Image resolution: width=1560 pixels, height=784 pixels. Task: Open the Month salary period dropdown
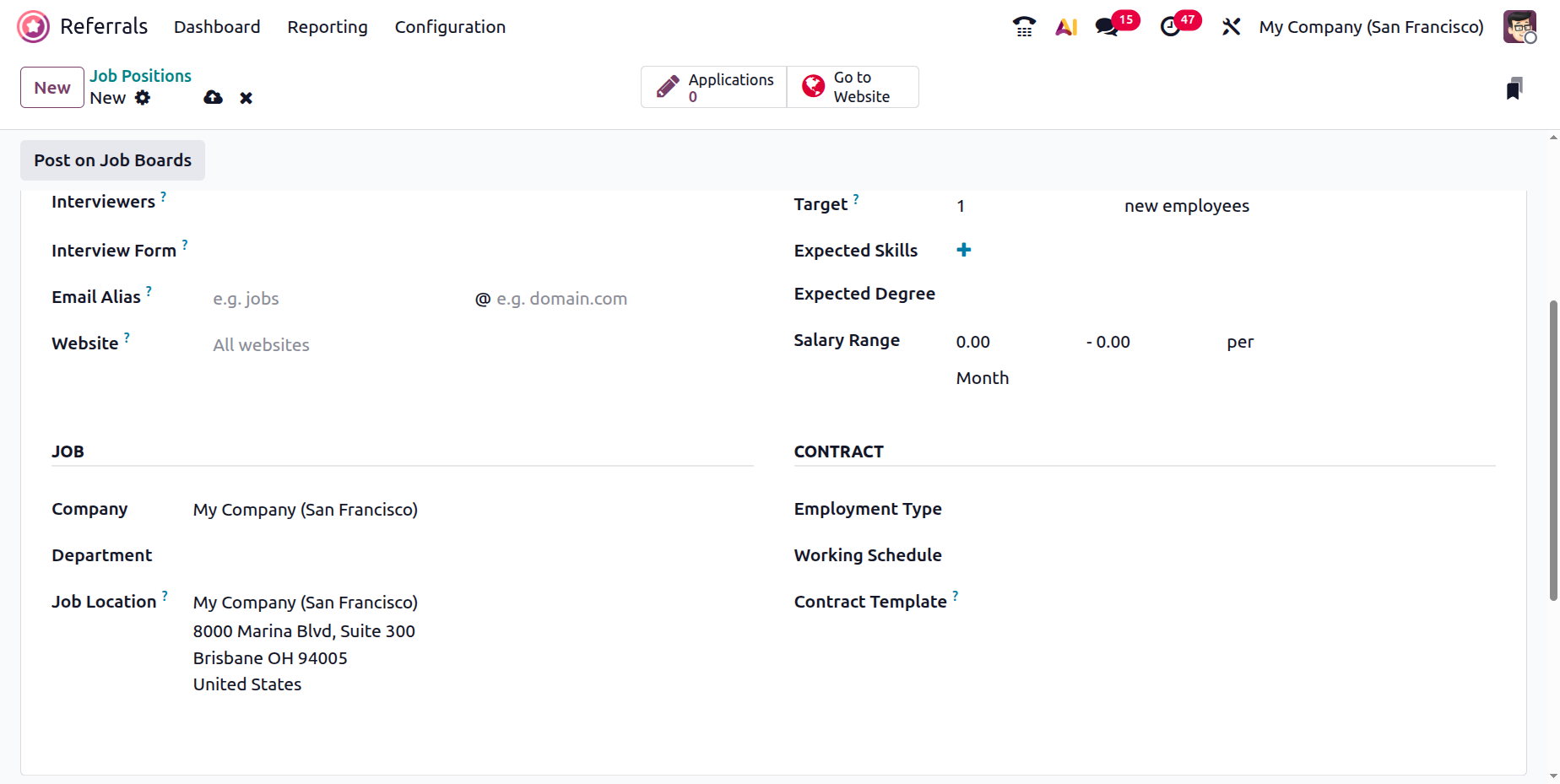(982, 378)
